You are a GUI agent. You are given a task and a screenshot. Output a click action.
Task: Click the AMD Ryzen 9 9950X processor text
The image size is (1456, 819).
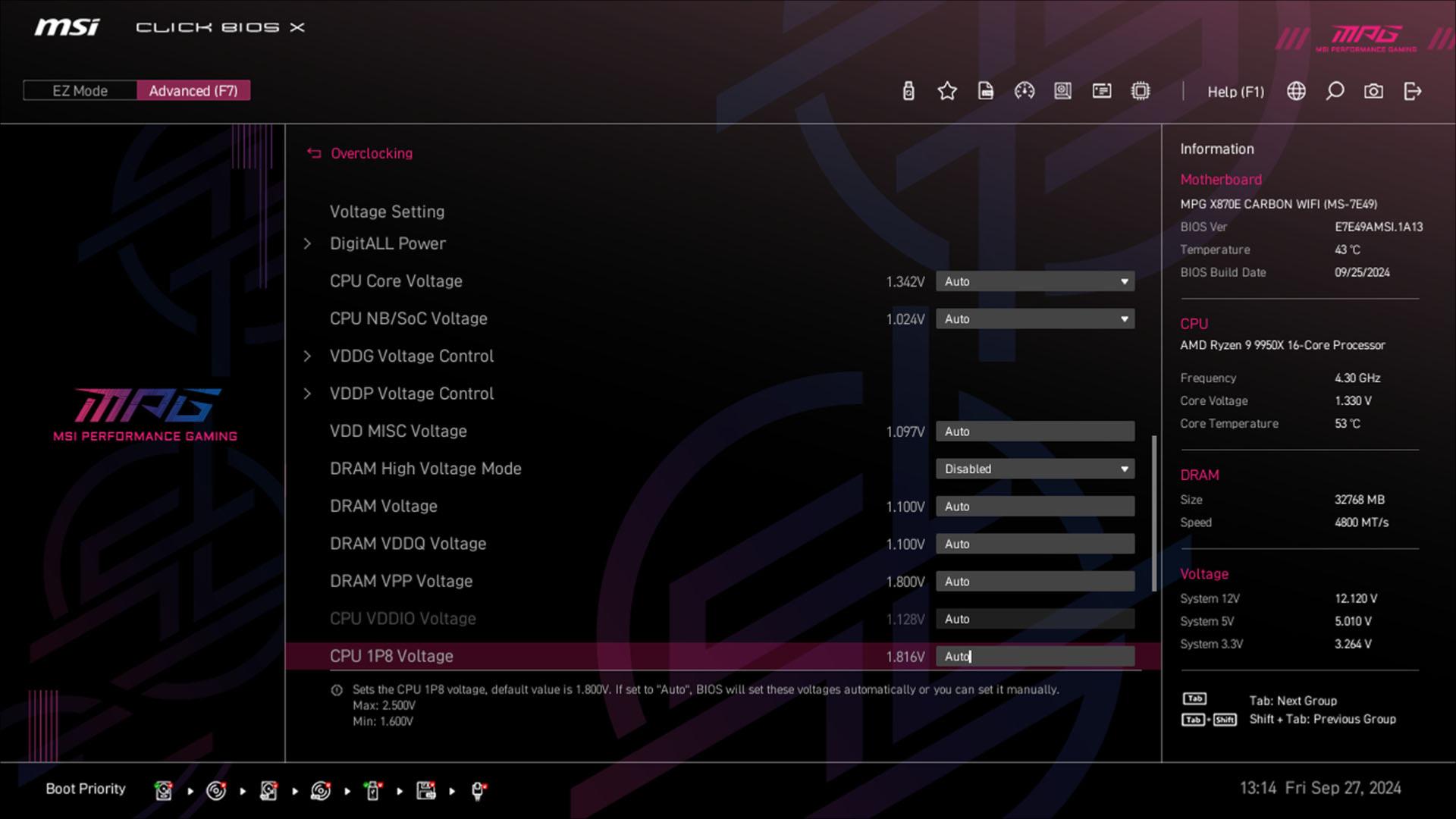click(1282, 345)
